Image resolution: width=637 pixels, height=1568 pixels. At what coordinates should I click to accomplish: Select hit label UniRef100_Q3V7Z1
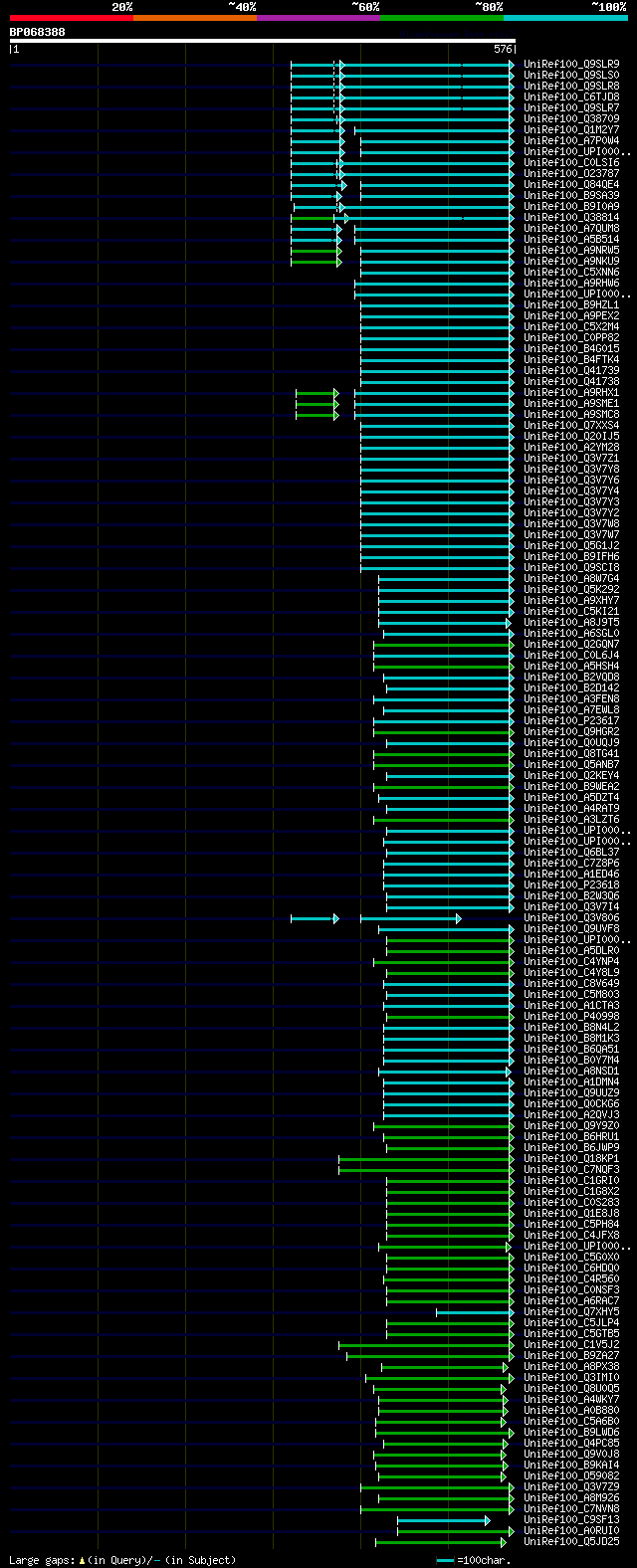coord(571,458)
